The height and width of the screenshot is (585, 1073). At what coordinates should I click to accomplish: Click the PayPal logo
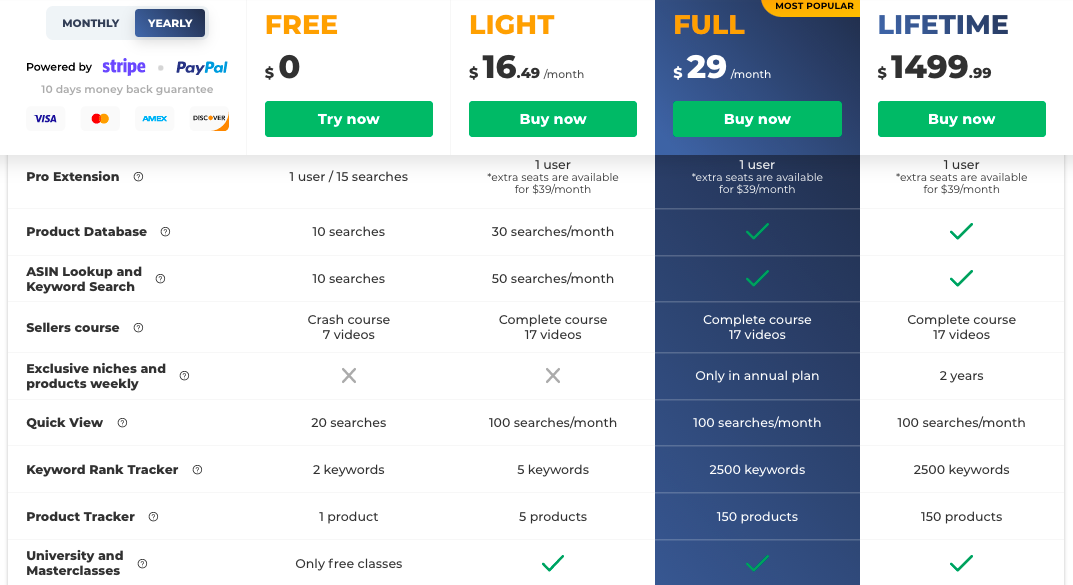tap(201, 68)
